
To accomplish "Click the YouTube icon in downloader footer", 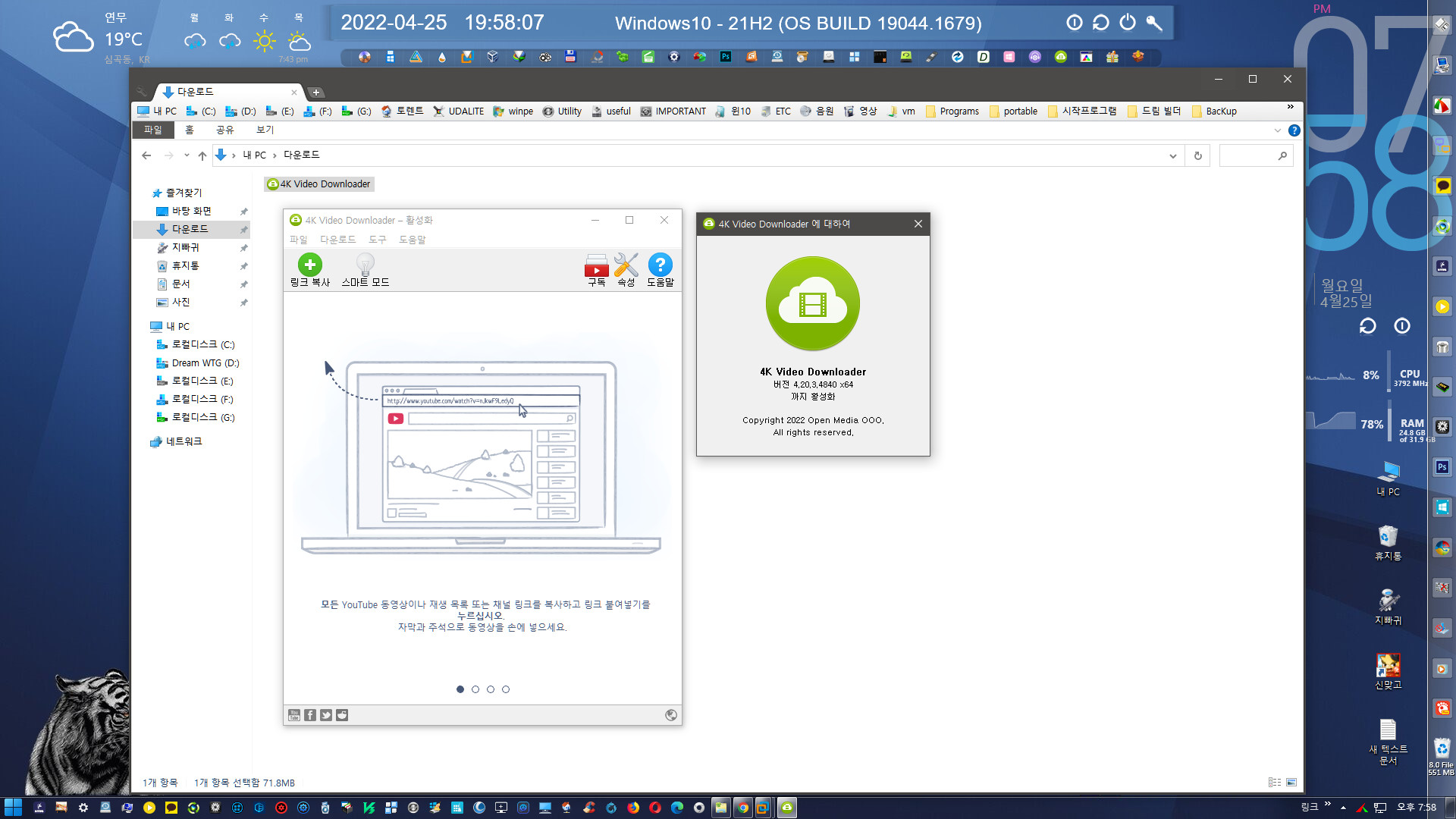I will (294, 715).
